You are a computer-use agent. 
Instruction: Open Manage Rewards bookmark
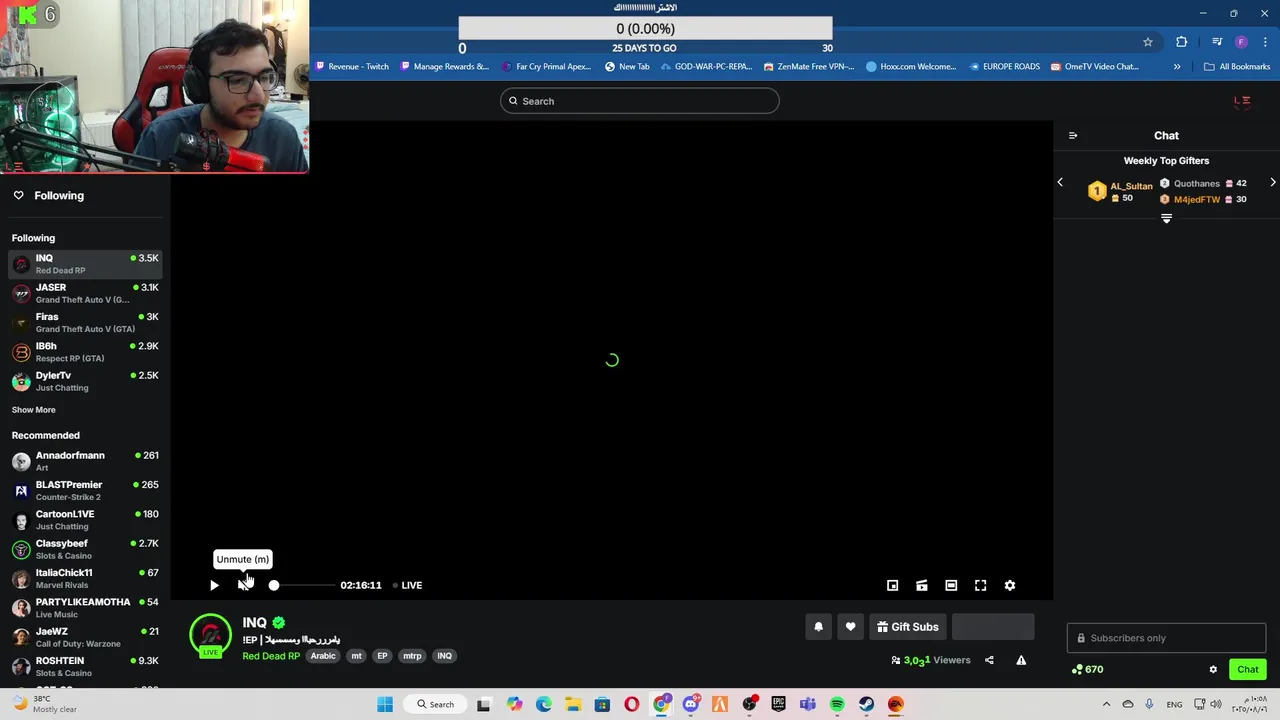445,67
